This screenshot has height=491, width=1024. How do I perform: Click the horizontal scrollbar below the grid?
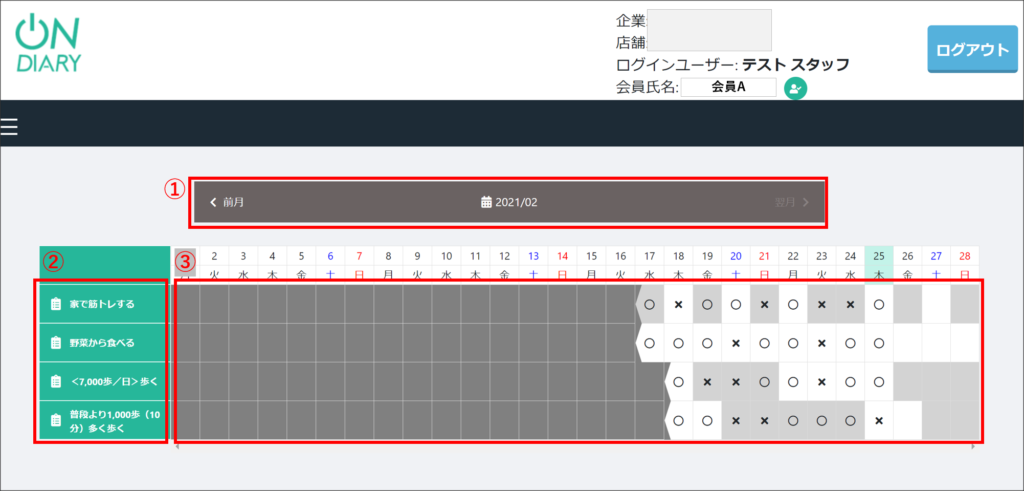point(575,447)
